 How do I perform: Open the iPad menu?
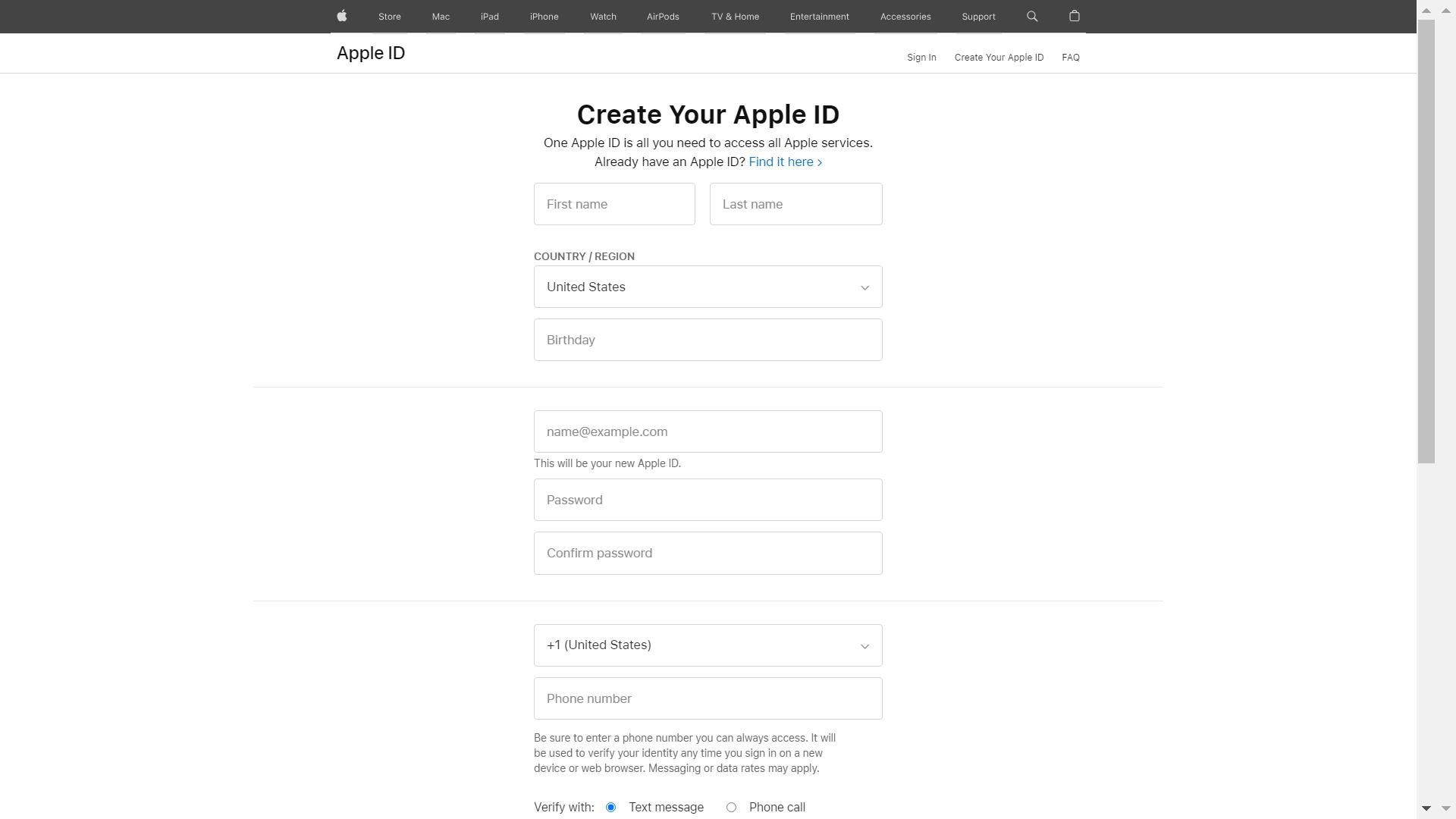click(x=490, y=17)
